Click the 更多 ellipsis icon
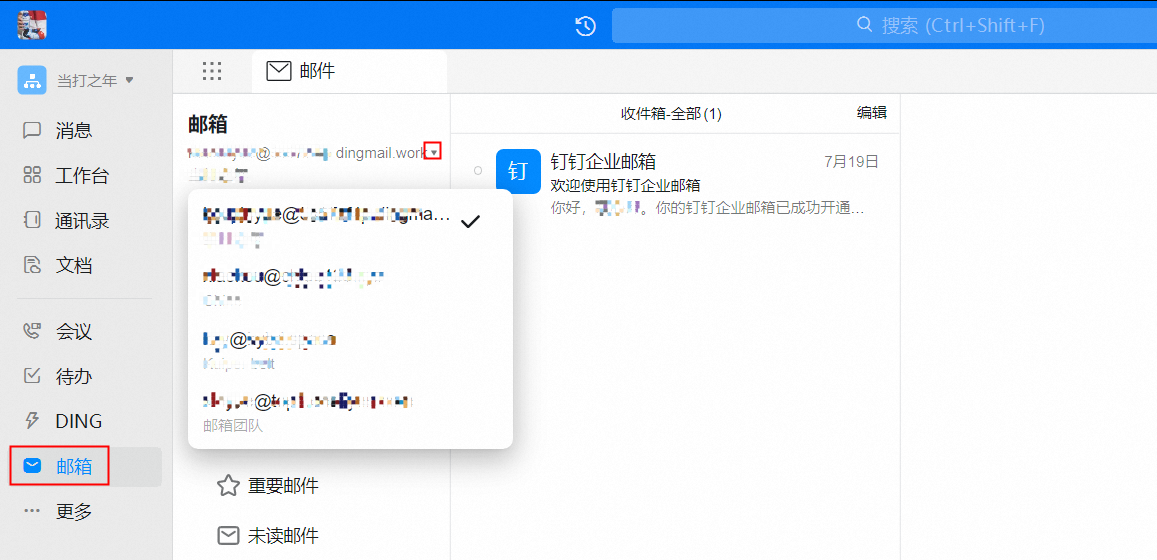 [32, 511]
